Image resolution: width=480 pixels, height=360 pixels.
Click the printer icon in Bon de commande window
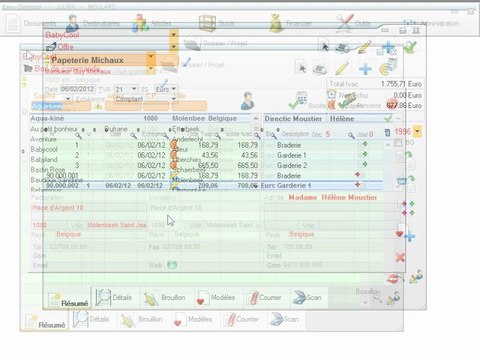pos(320,69)
